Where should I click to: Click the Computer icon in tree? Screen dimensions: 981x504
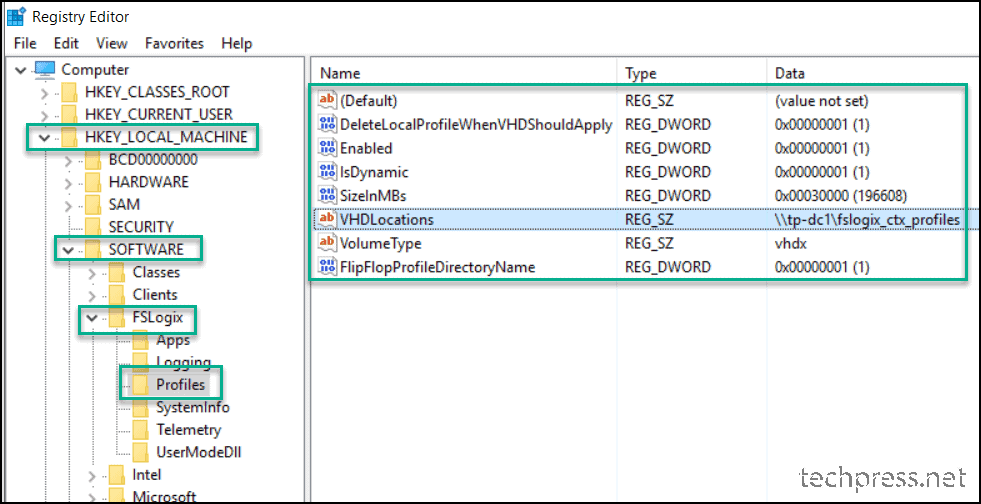pos(45,69)
